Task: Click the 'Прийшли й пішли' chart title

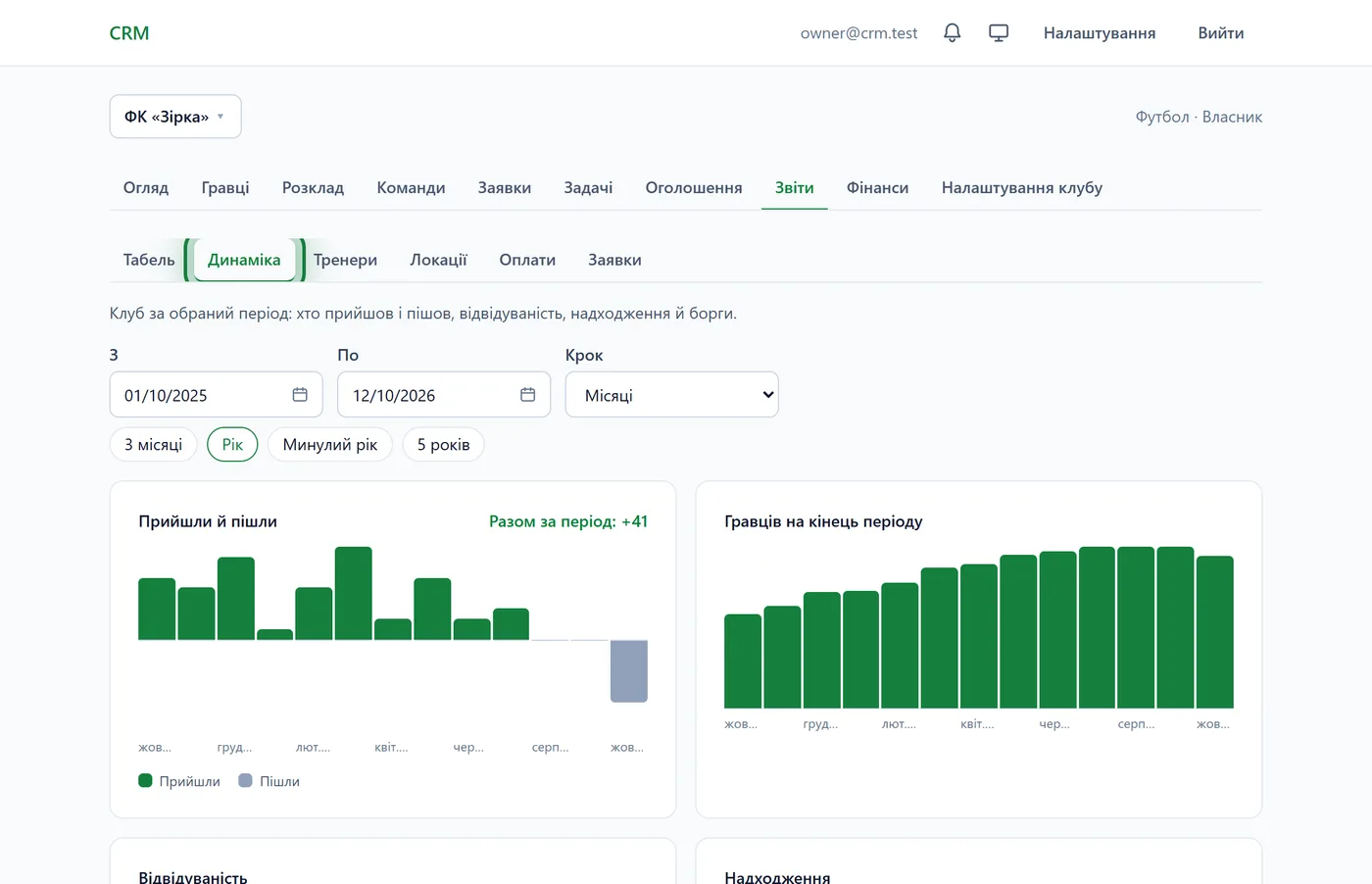Action: click(208, 521)
